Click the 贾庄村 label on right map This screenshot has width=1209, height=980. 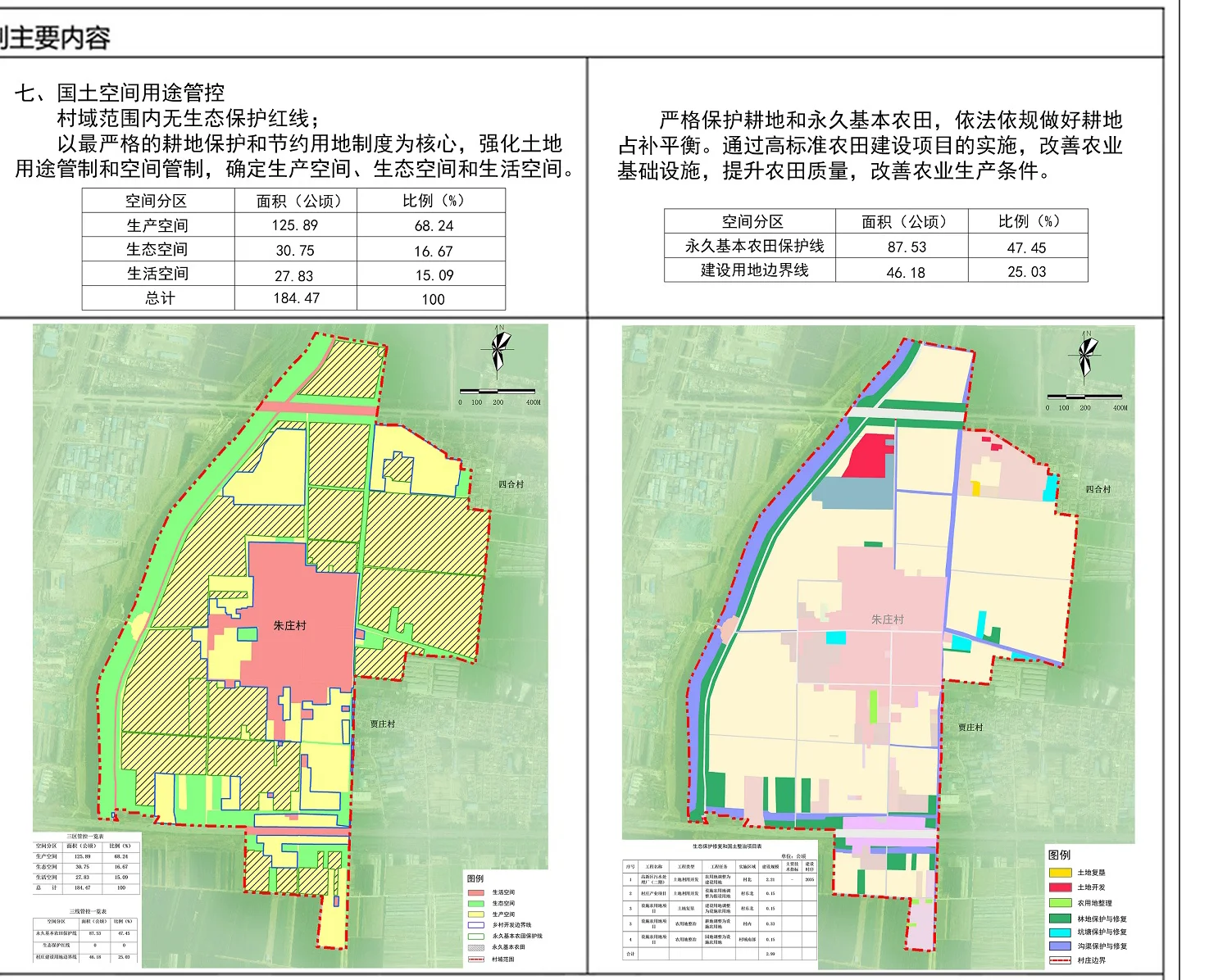coord(970,727)
